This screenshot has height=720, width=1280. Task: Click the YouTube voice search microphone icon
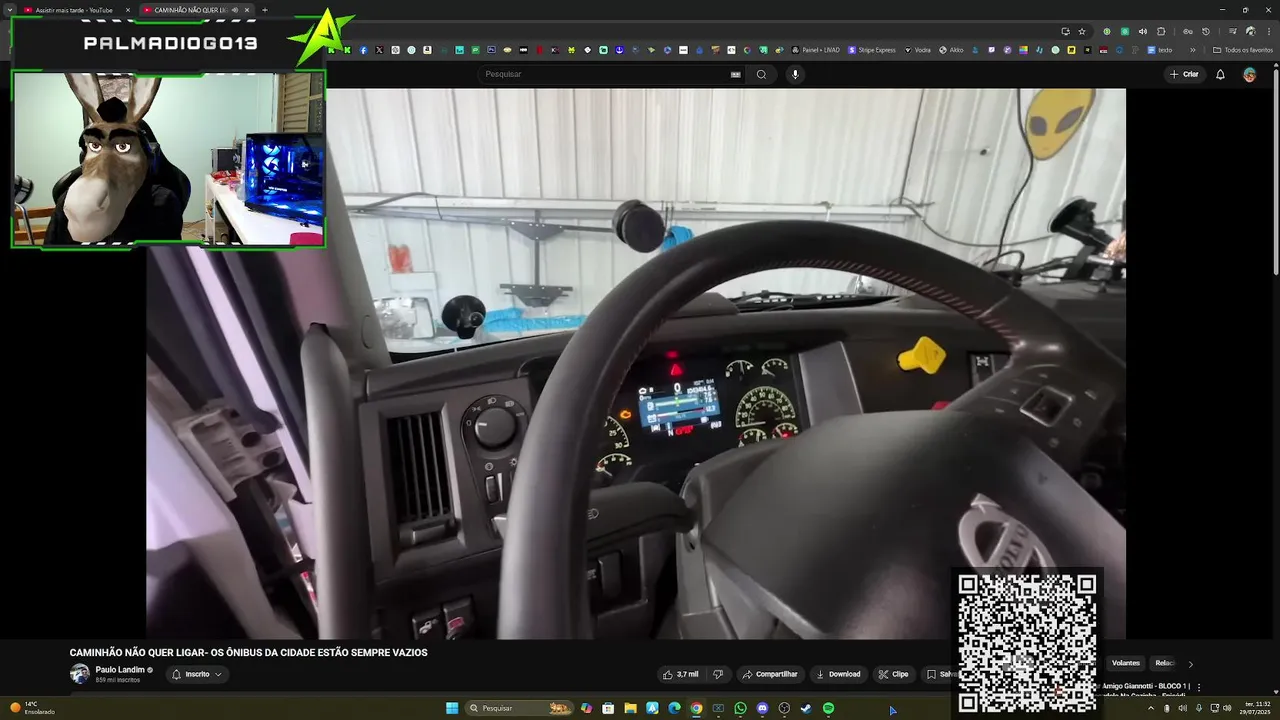(x=795, y=74)
